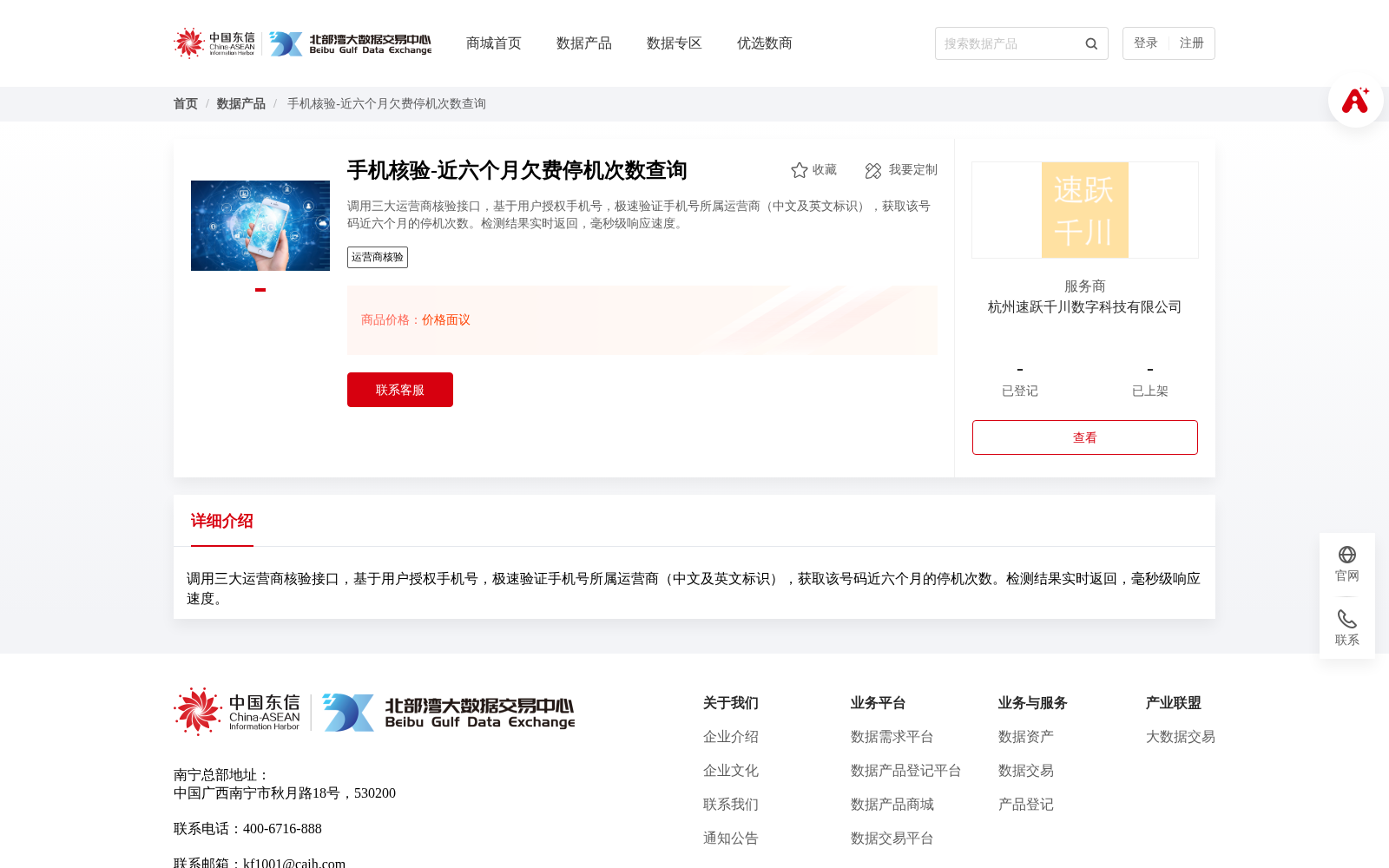Click the 已登记 count label
This screenshot has width=1389, height=868.
(x=1020, y=391)
